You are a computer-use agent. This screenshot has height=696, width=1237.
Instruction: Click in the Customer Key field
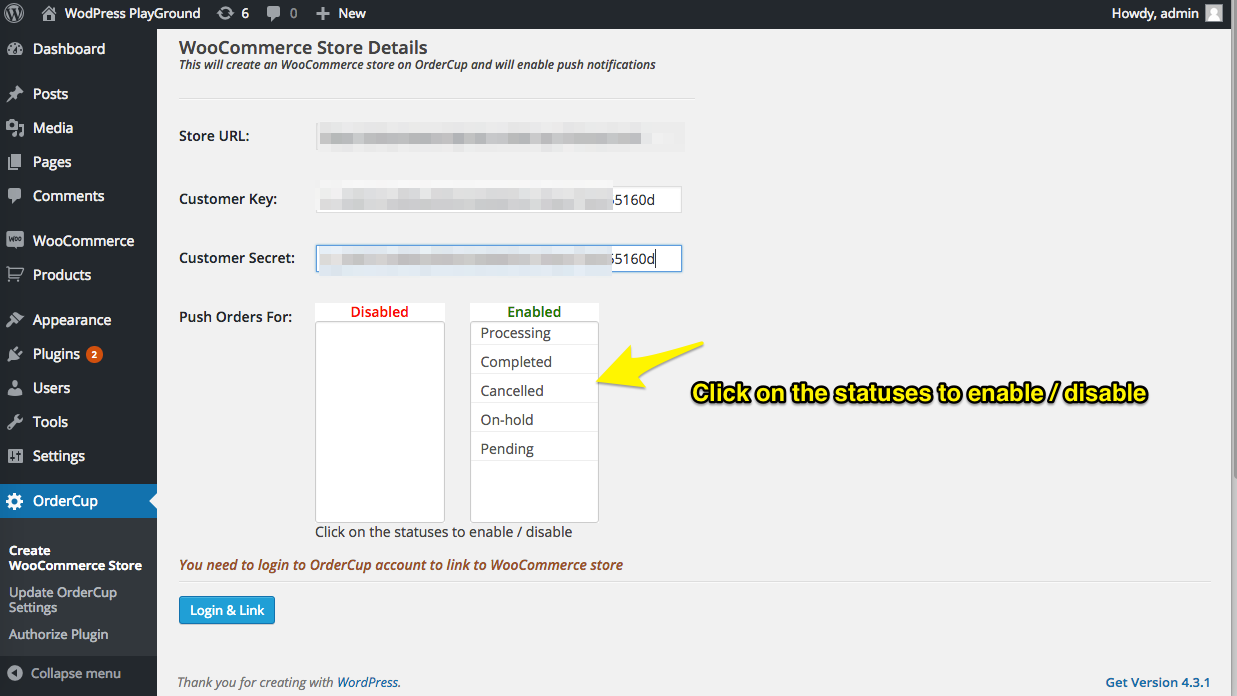(x=499, y=199)
